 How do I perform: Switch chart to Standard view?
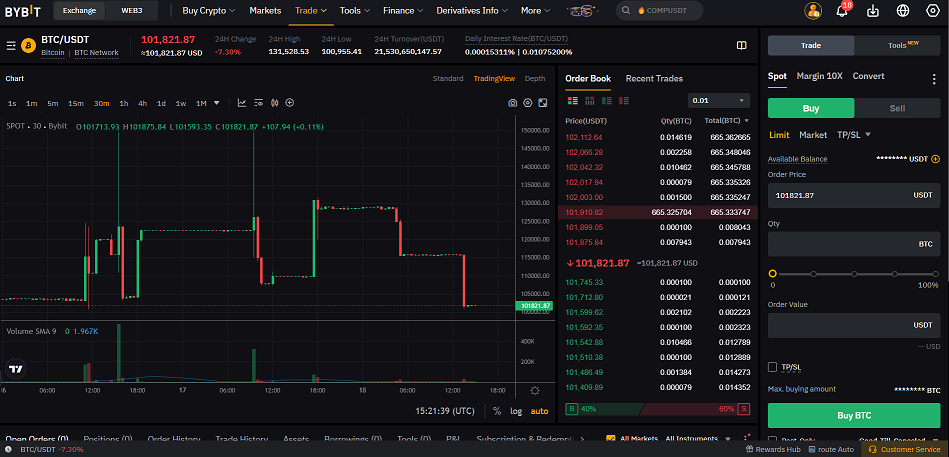coord(448,78)
